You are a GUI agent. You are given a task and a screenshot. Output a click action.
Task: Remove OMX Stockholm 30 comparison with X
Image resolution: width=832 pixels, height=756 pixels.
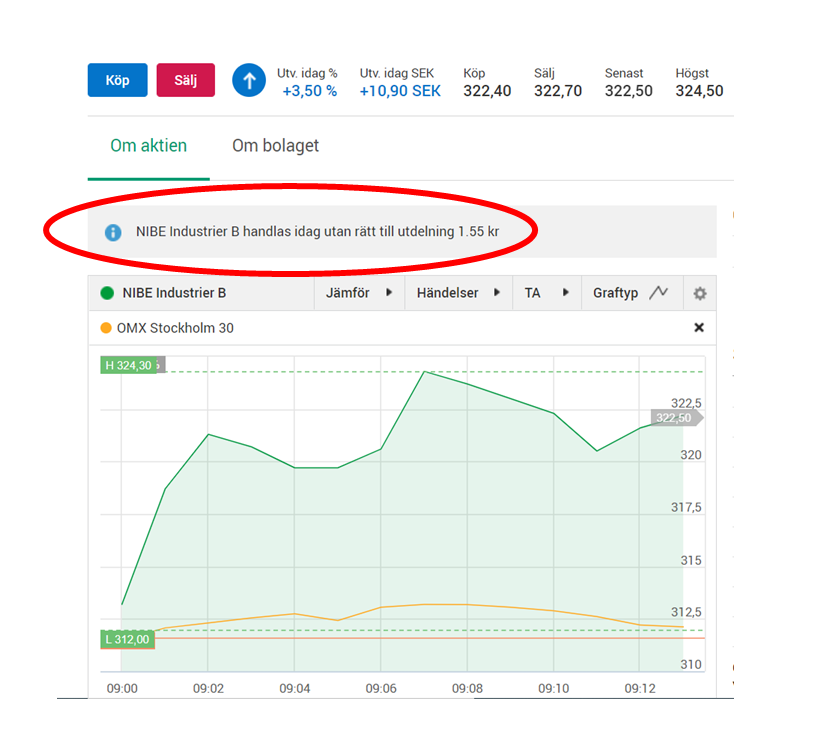click(x=699, y=328)
